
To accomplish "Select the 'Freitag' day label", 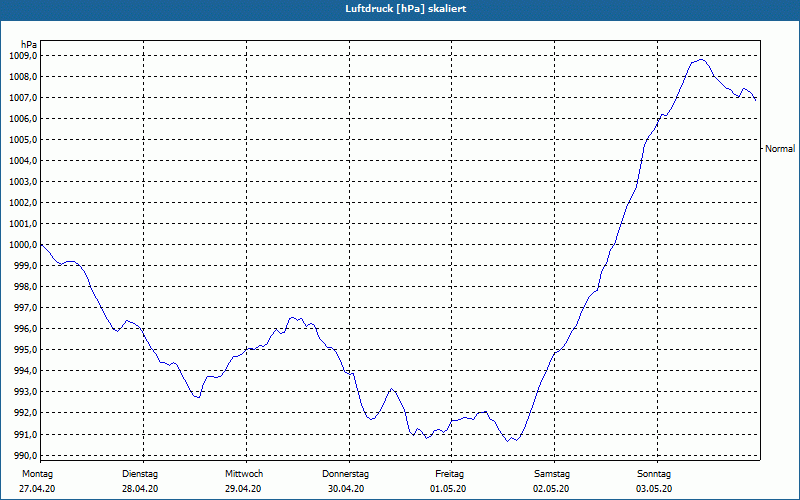I will [449, 474].
